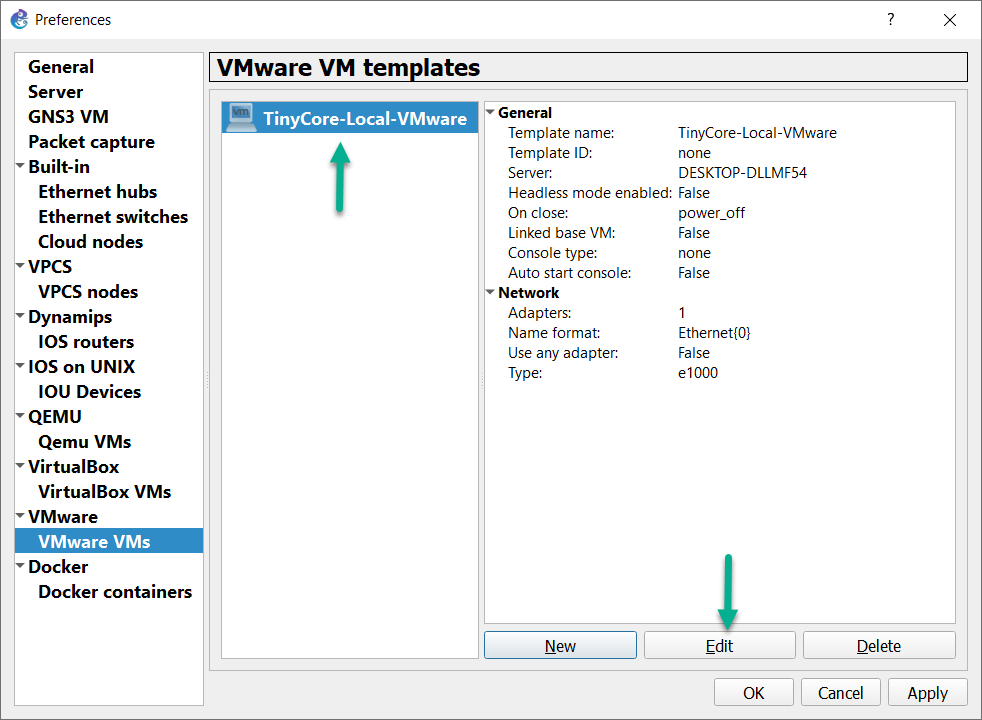Click the GNS3 app icon in title bar

[x=19, y=19]
